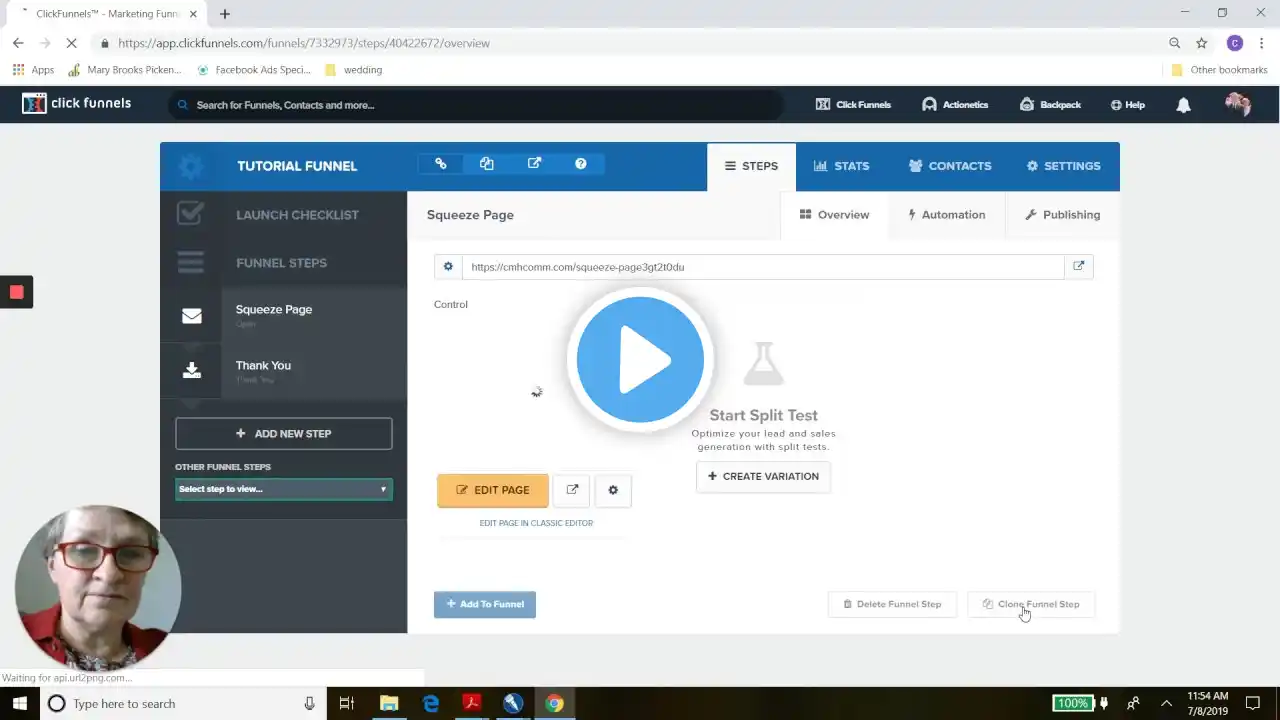This screenshot has height=720, width=1280.
Task: Click the ClickFunnels search field
Action: point(475,105)
